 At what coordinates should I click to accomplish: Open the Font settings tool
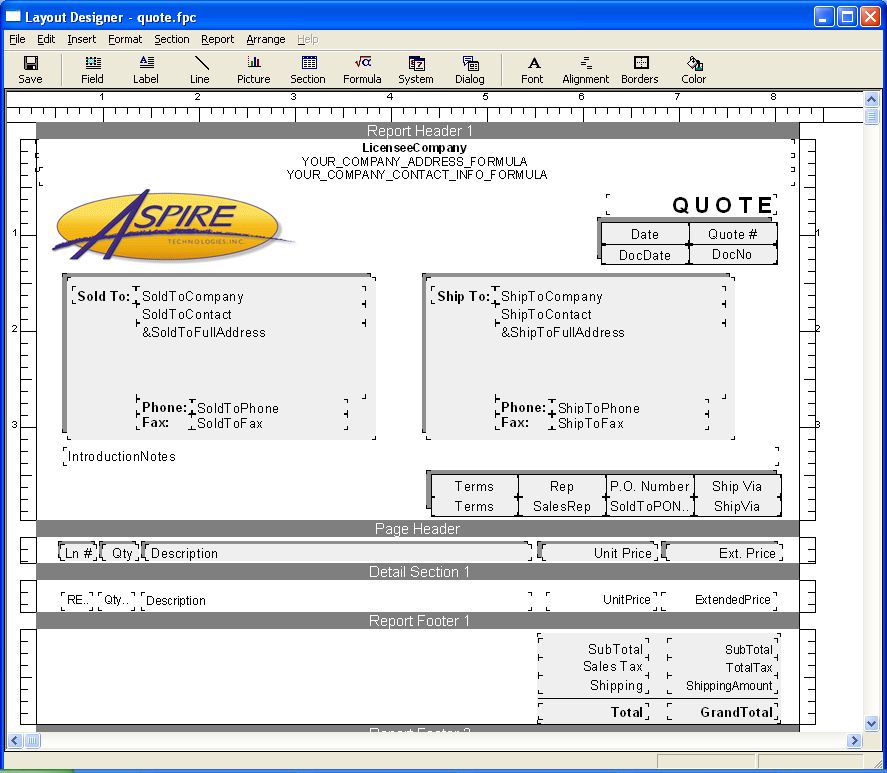[532, 69]
